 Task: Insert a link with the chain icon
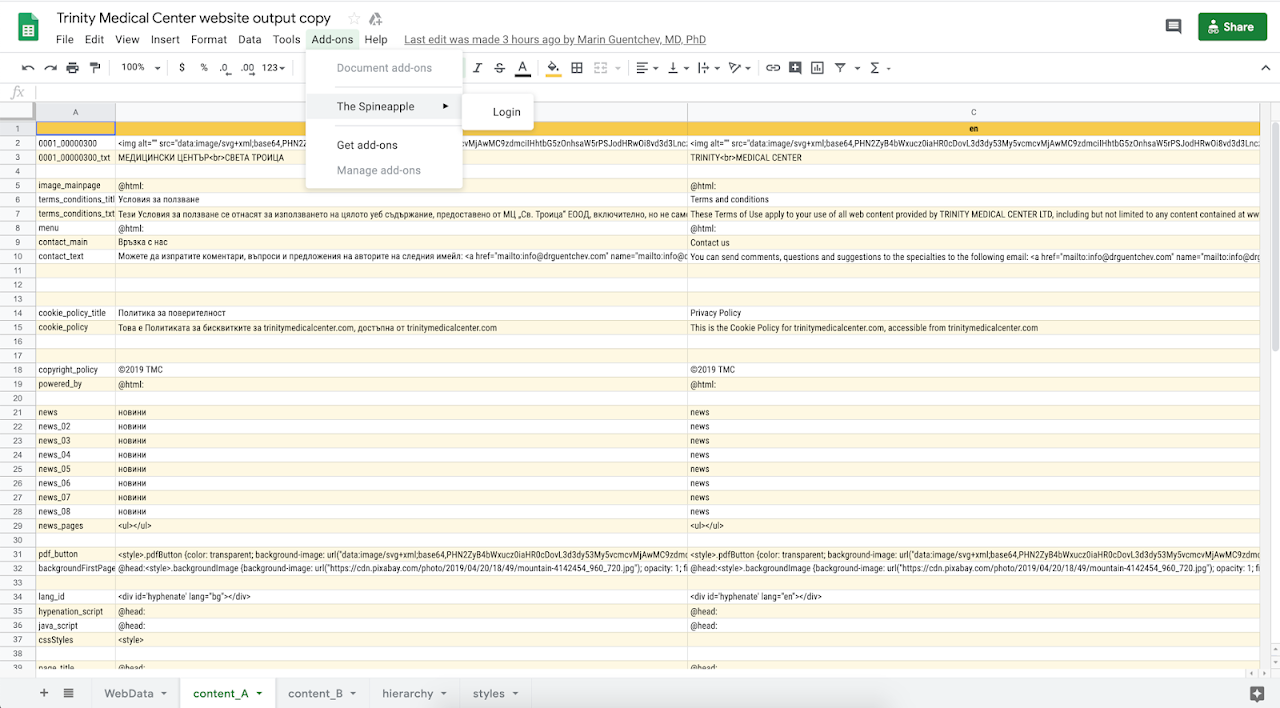[773, 68]
